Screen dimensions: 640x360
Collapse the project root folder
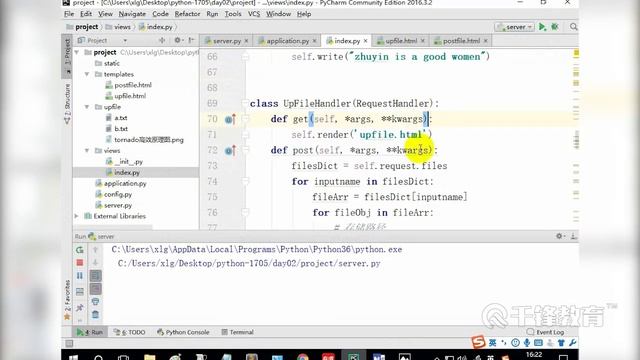[77, 52]
